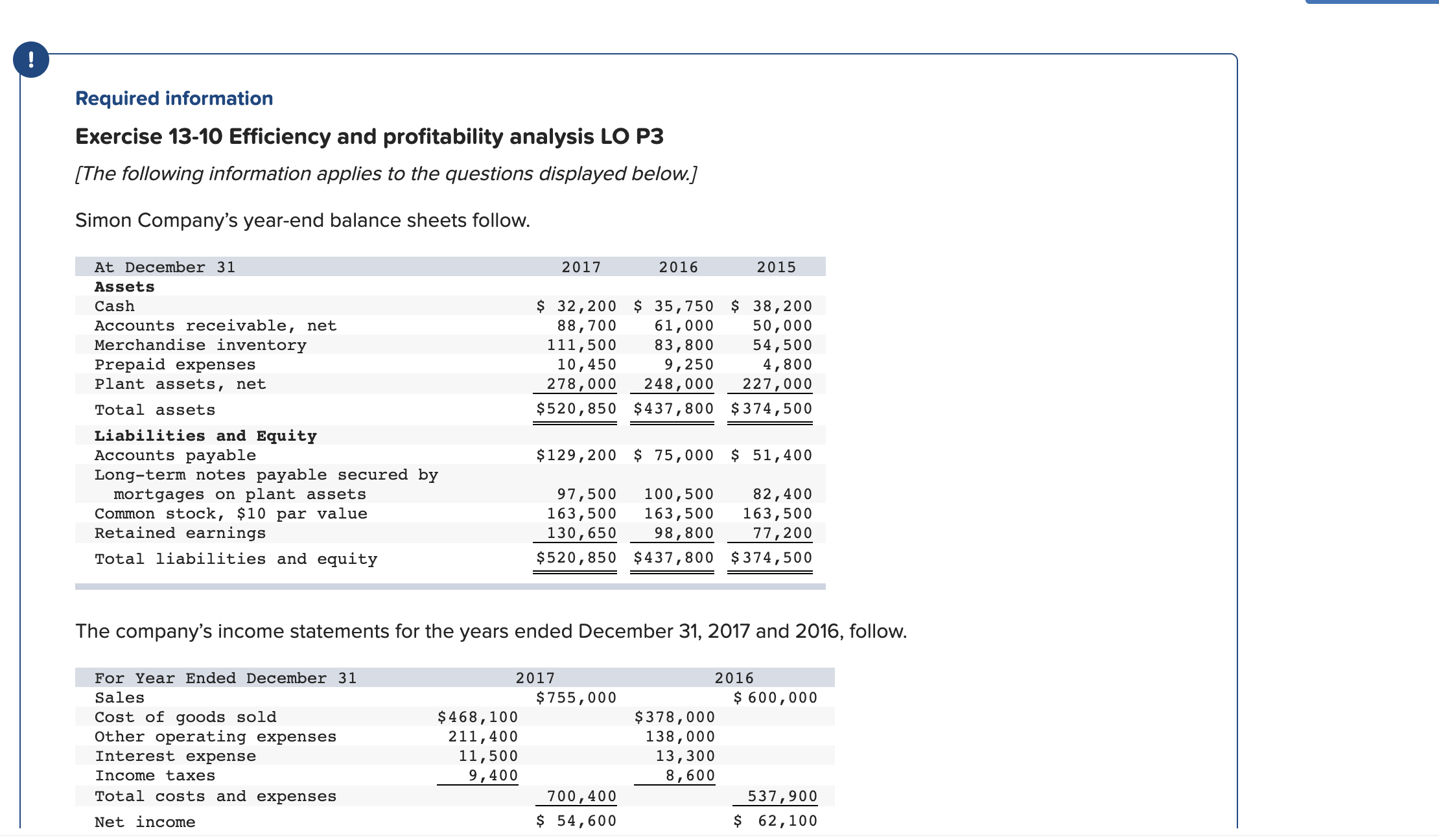Select the Accounts receivable, net row

(216, 325)
